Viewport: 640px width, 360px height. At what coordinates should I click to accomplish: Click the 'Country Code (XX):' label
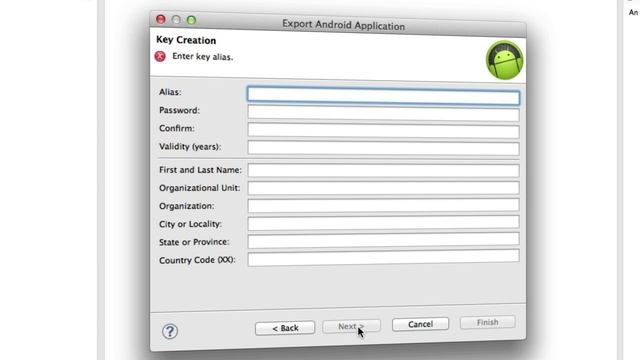click(x=197, y=260)
